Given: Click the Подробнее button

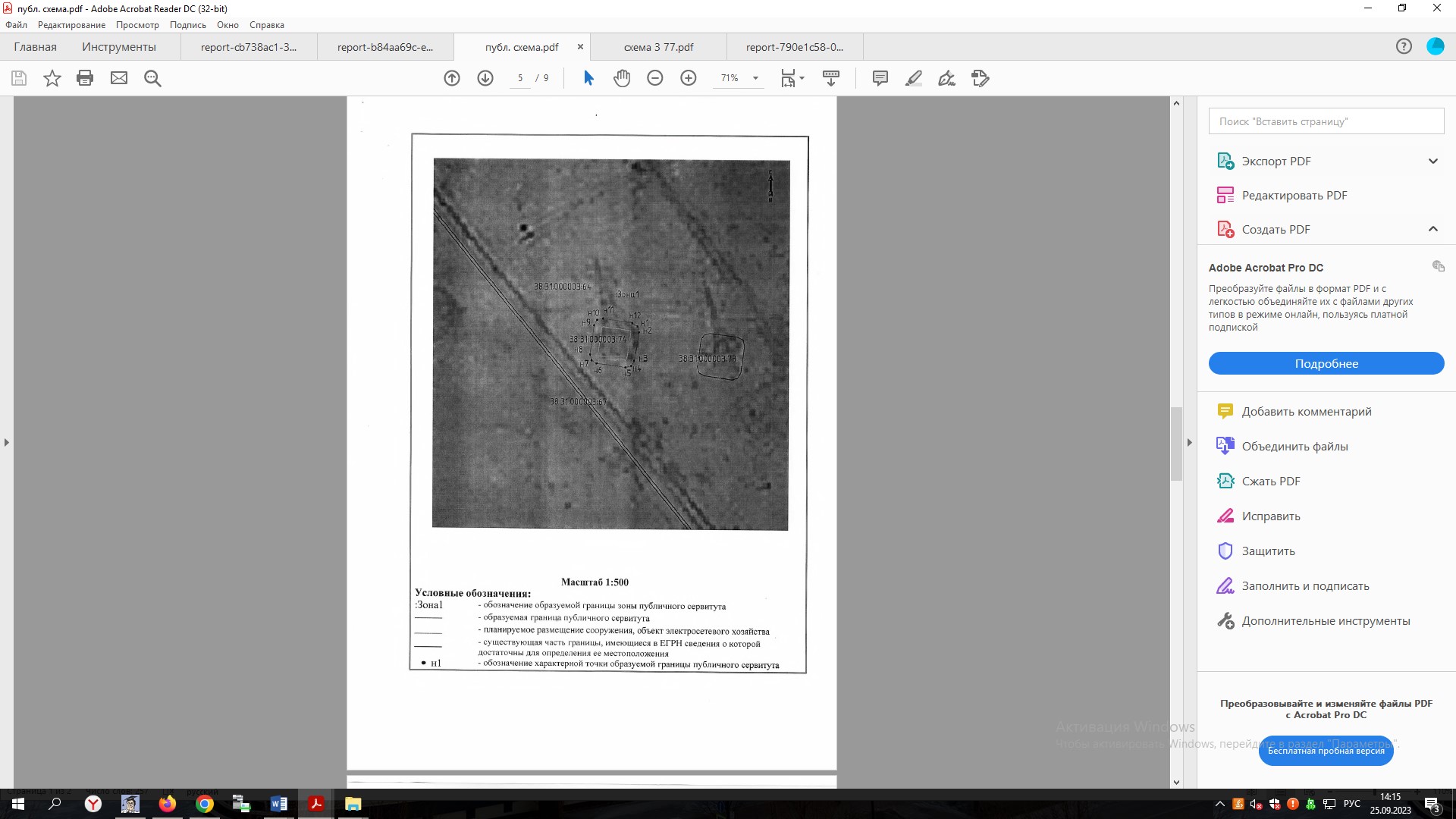Looking at the screenshot, I should pos(1326,363).
